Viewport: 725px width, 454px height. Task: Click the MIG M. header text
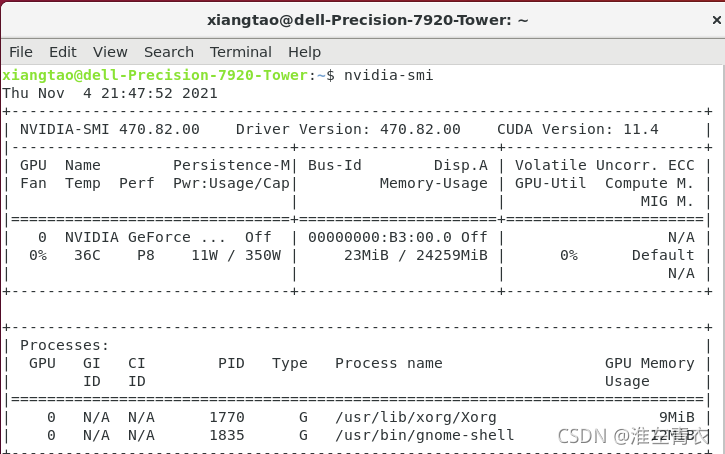pyautogui.click(x=667, y=201)
